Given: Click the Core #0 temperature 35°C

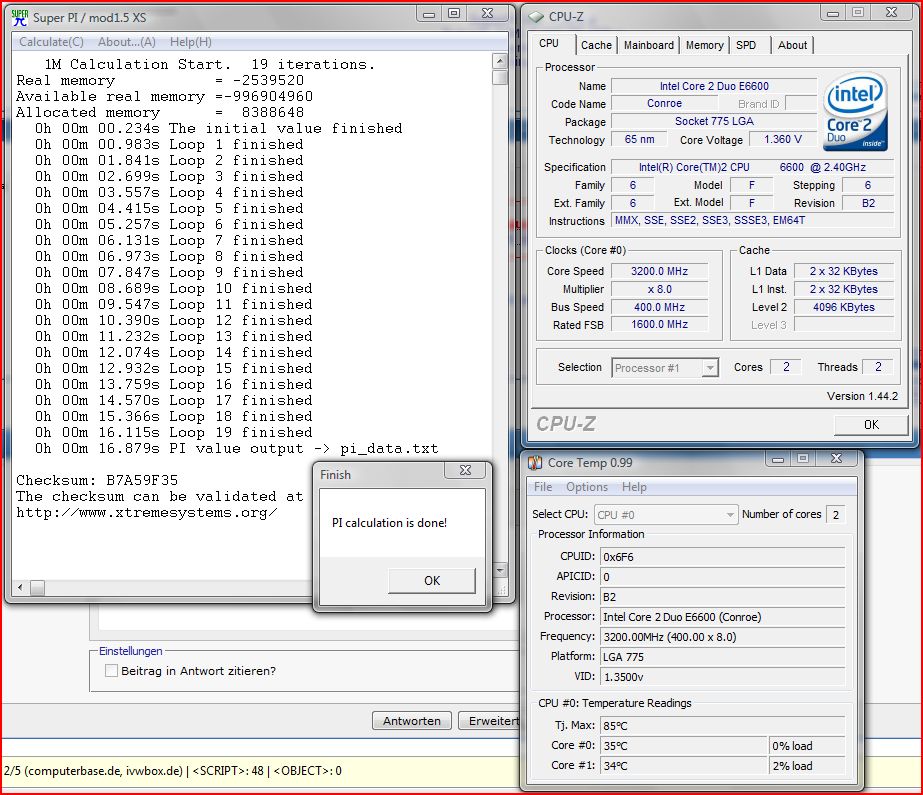Looking at the screenshot, I should [x=684, y=746].
